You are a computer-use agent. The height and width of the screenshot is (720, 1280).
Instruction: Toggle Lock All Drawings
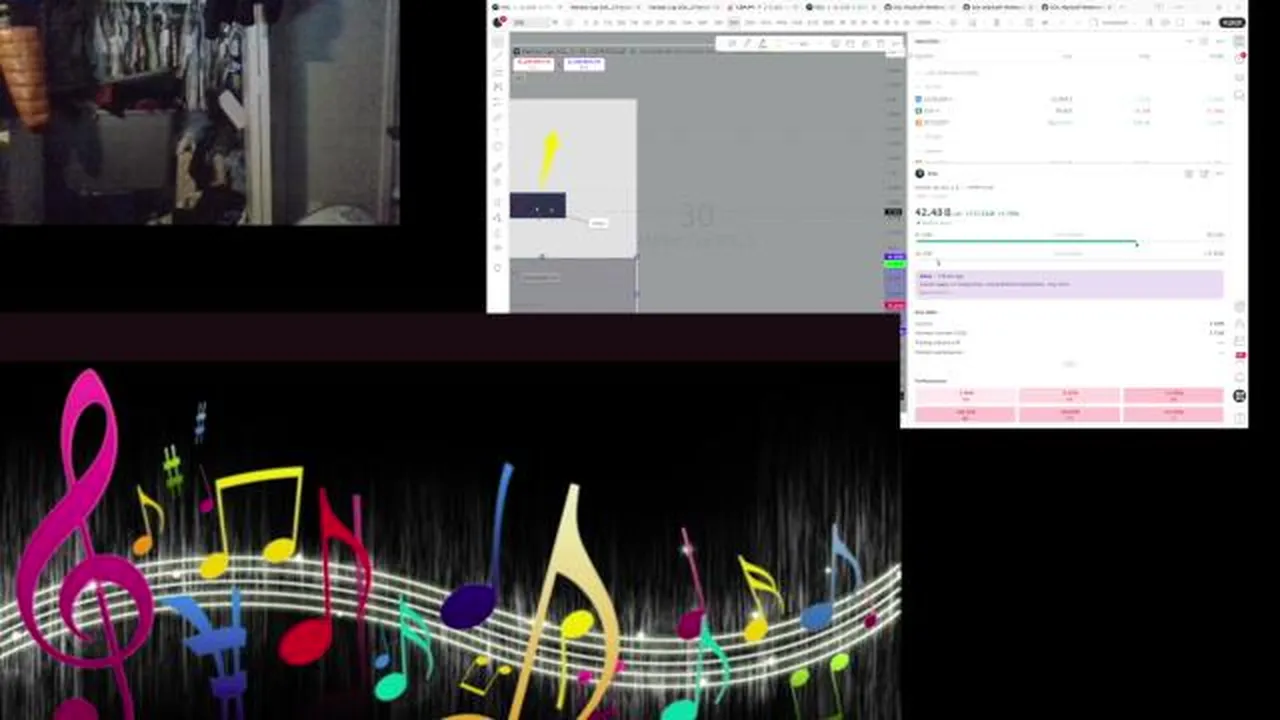498,232
